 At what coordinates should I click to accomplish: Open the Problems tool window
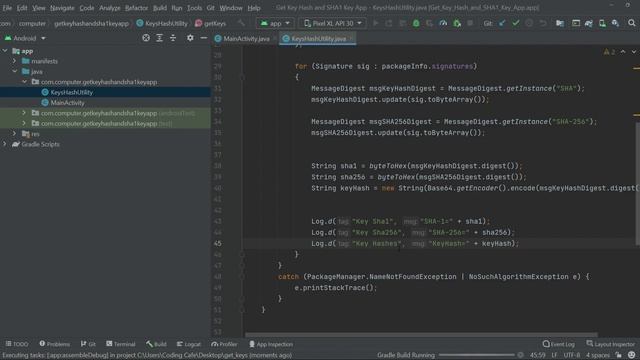[x=55, y=344]
